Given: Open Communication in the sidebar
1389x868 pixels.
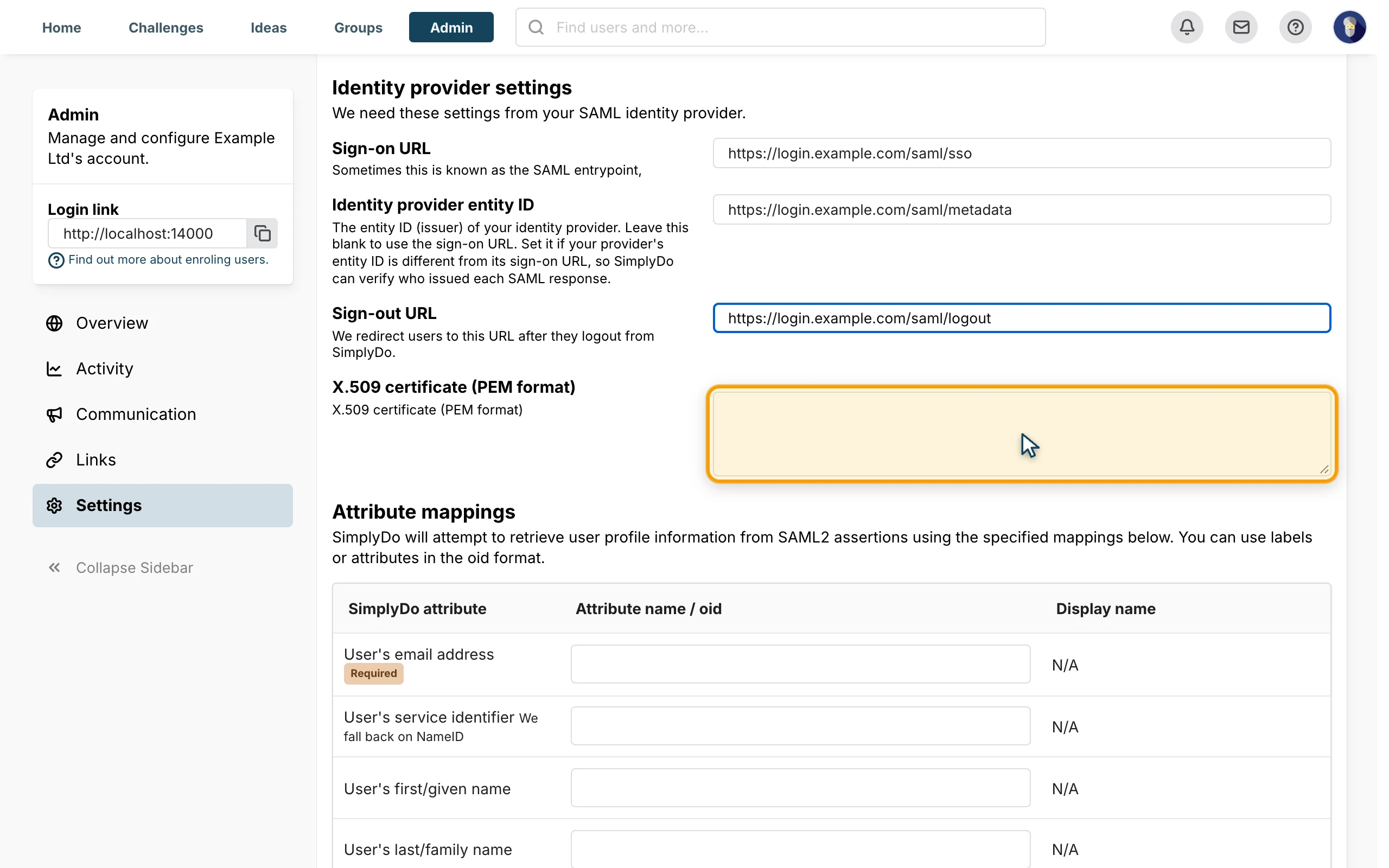Looking at the screenshot, I should coord(162,414).
